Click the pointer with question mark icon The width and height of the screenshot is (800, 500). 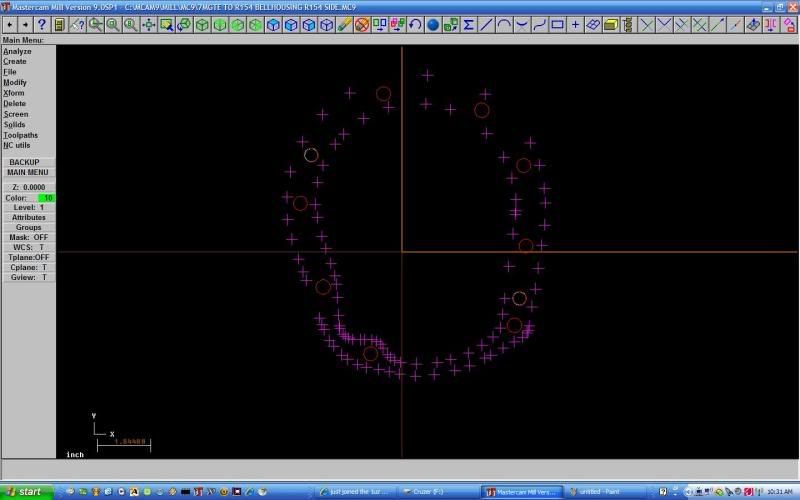78,24
